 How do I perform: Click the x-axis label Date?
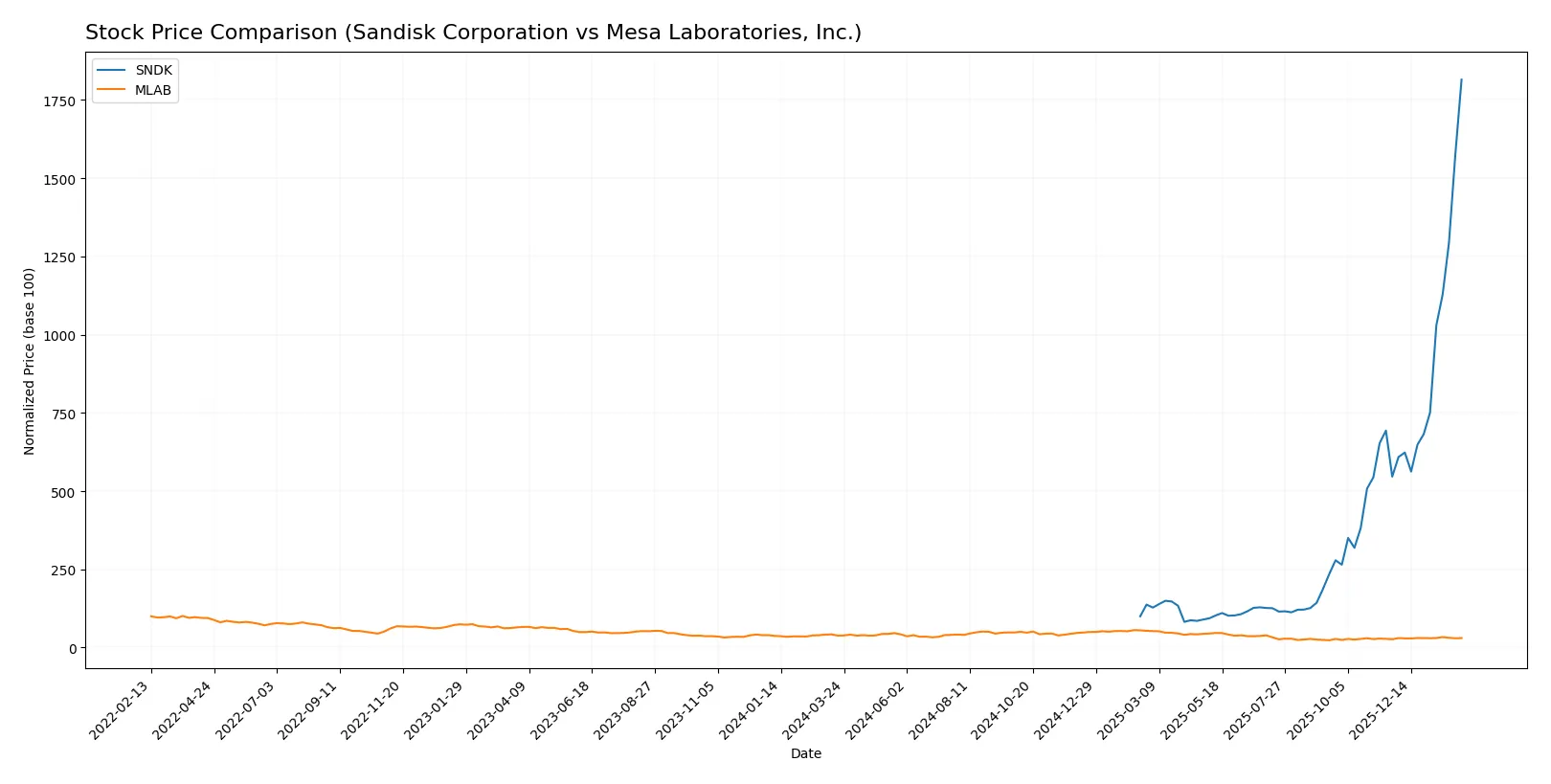pos(806,753)
